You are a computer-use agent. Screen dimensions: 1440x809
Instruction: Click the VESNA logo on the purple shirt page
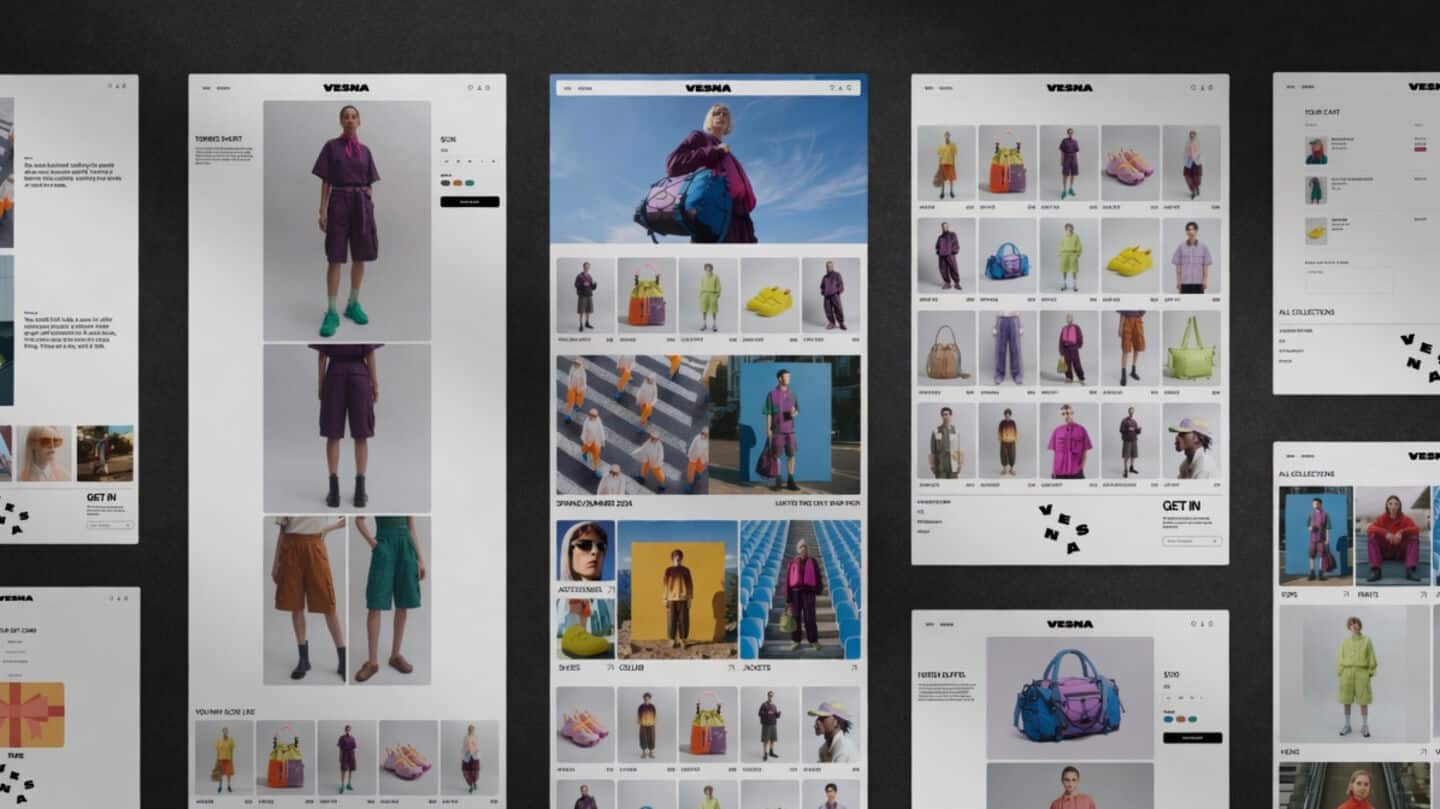(346, 88)
